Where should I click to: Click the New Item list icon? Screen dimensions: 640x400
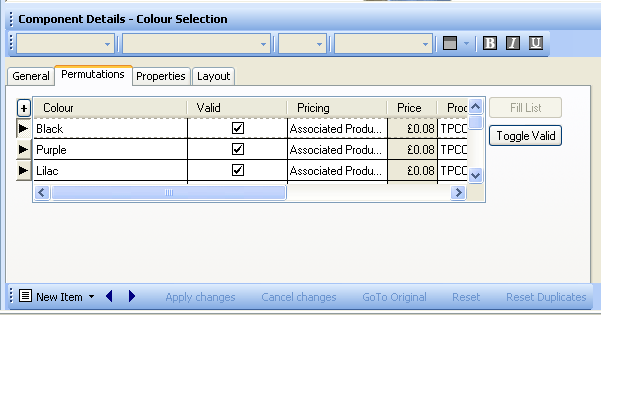pyautogui.click(x=25, y=297)
